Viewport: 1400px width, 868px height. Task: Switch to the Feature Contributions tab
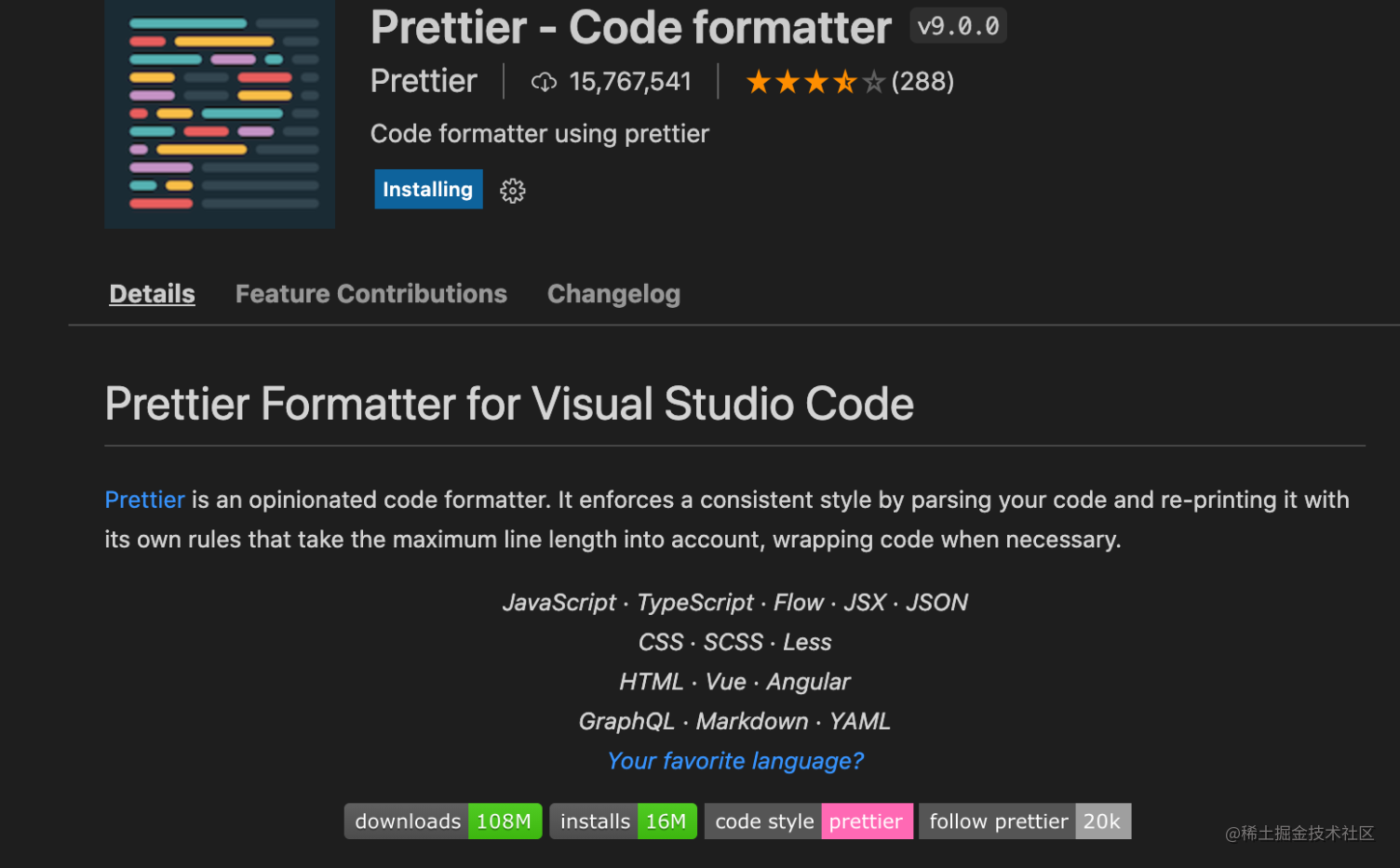tap(370, 293)
